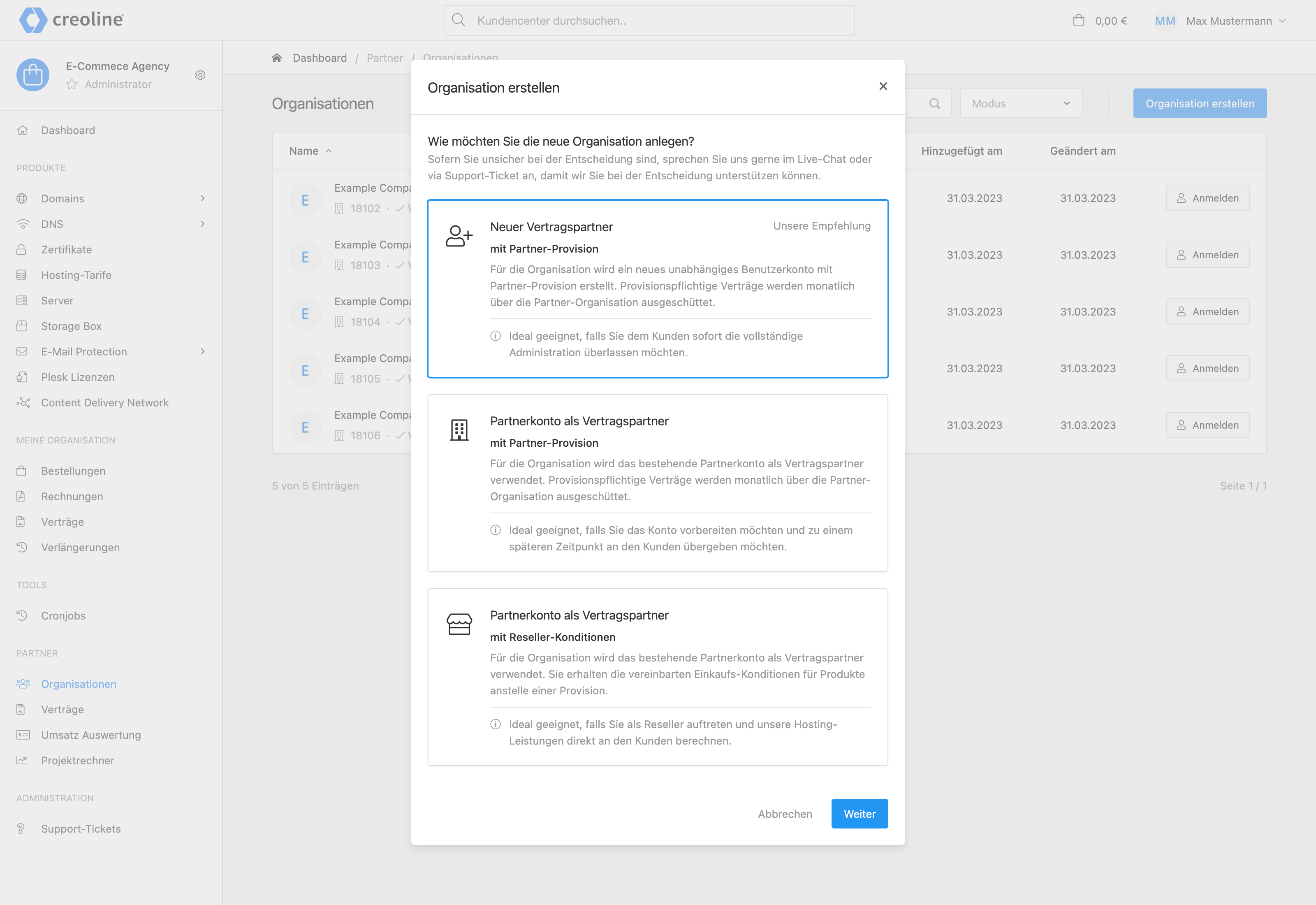Image resolution: width=1316 pixels, height=905 pixels.
Task: Click the organisations list search icon
Action: click(x=935, y=103)
